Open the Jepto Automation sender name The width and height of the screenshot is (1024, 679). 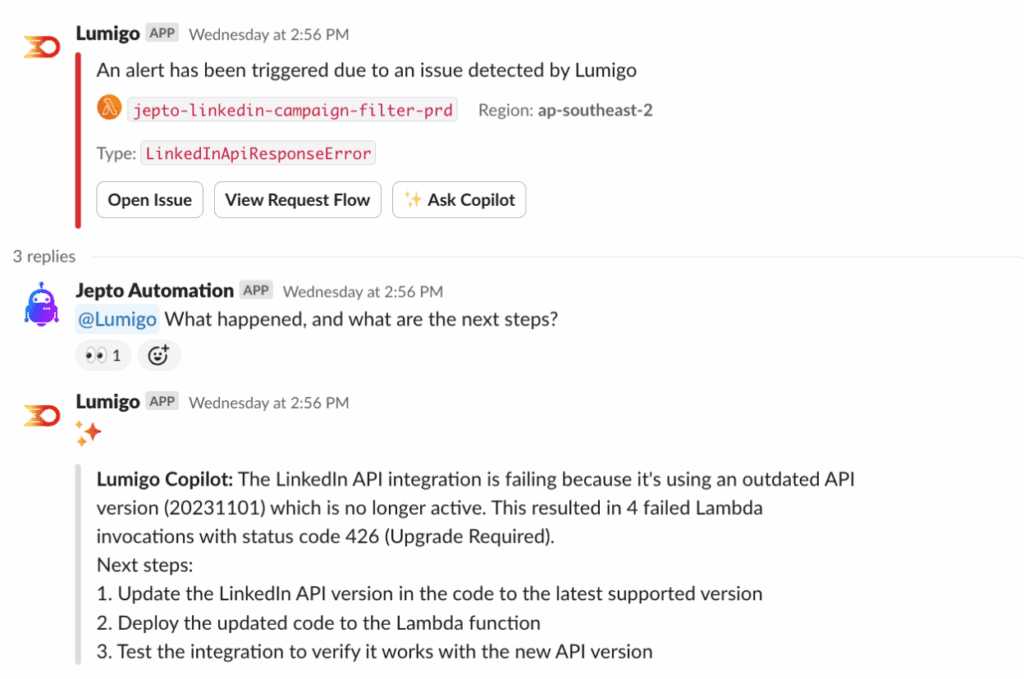click(x=154, y=291)
